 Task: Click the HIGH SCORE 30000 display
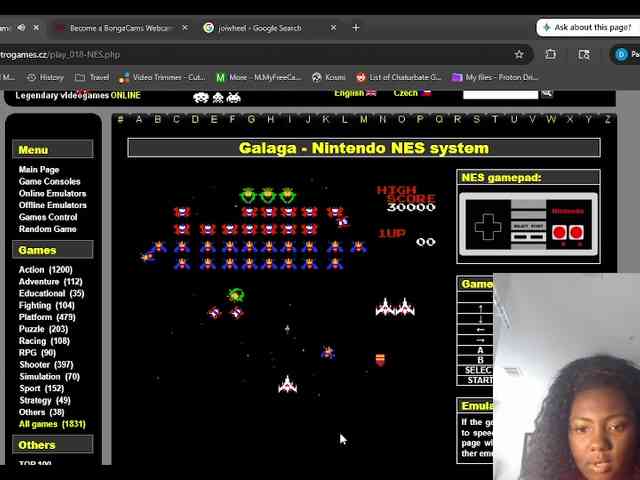(x=406, y=199)
